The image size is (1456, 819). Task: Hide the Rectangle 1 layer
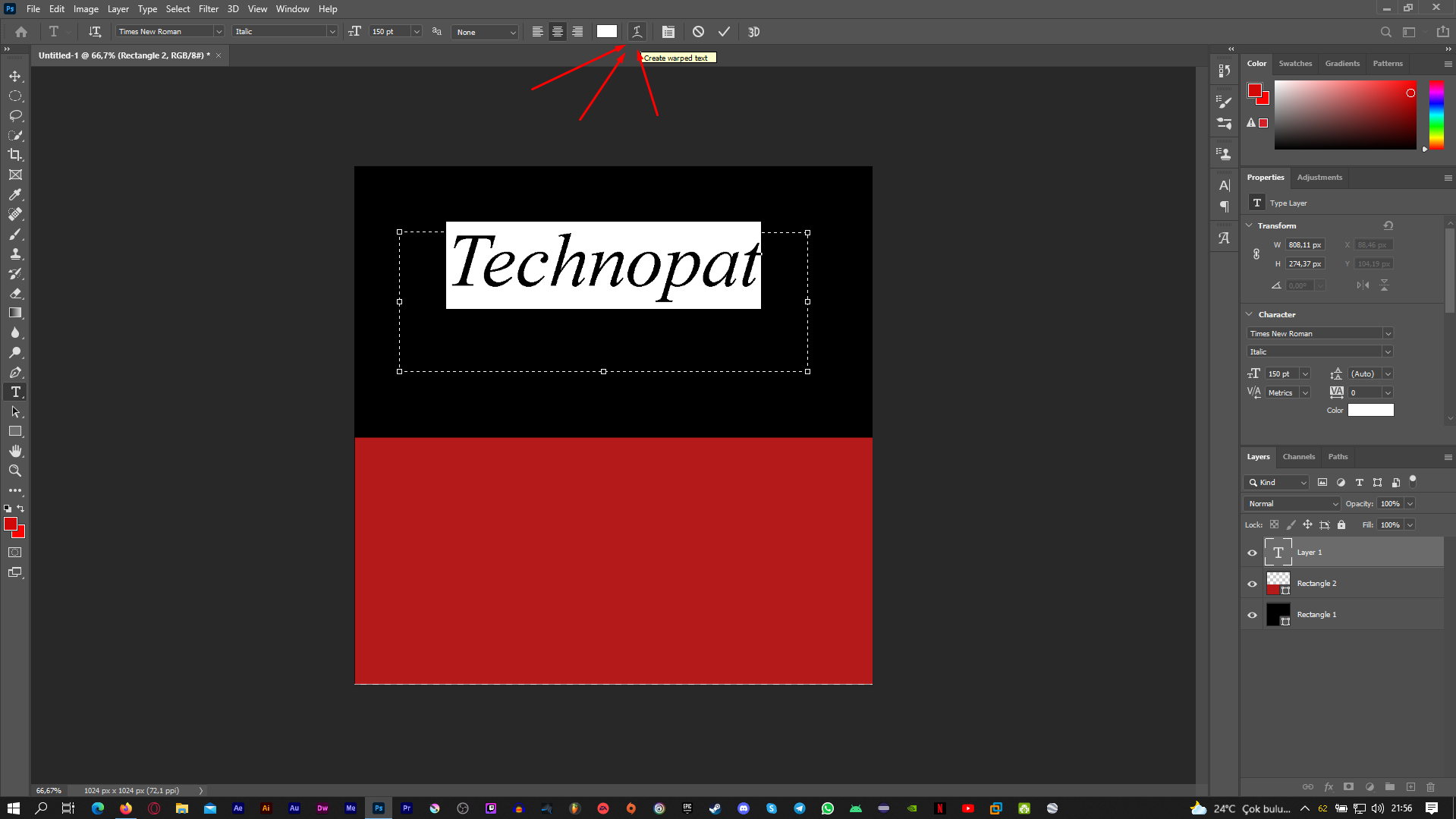tap(1252, 615)
